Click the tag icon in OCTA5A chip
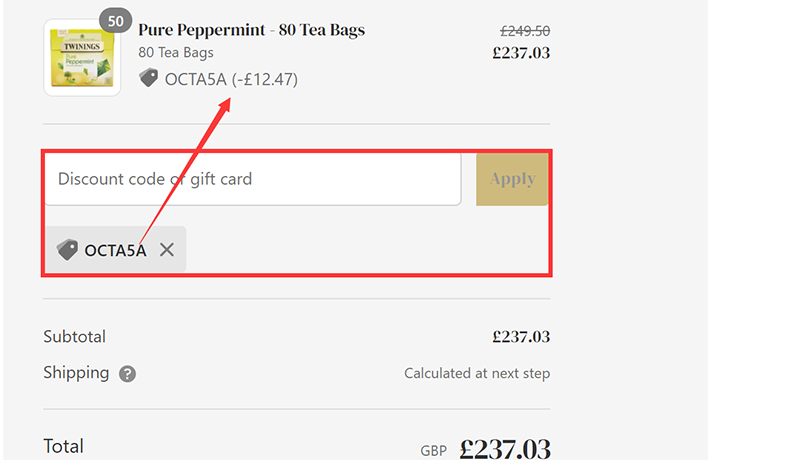Image resolution: width=800 pixels, height=460 pixels. coord(67,250)
